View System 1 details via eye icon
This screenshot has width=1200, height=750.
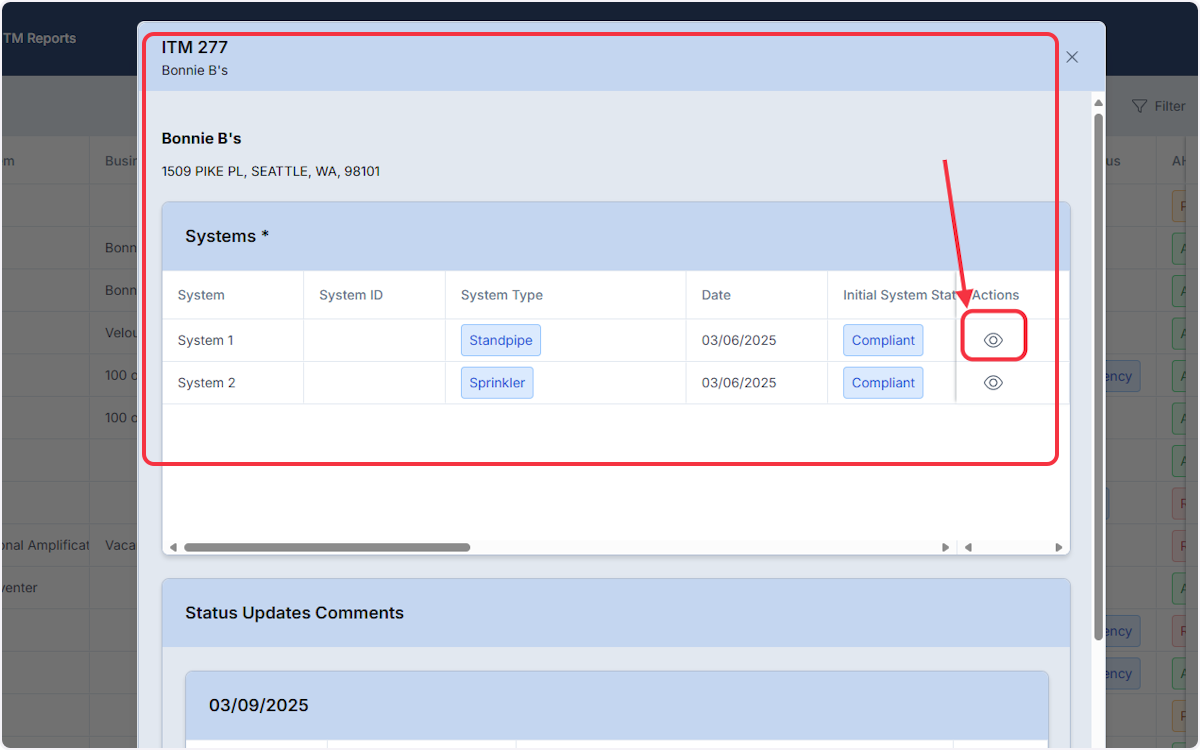[993, 340]
